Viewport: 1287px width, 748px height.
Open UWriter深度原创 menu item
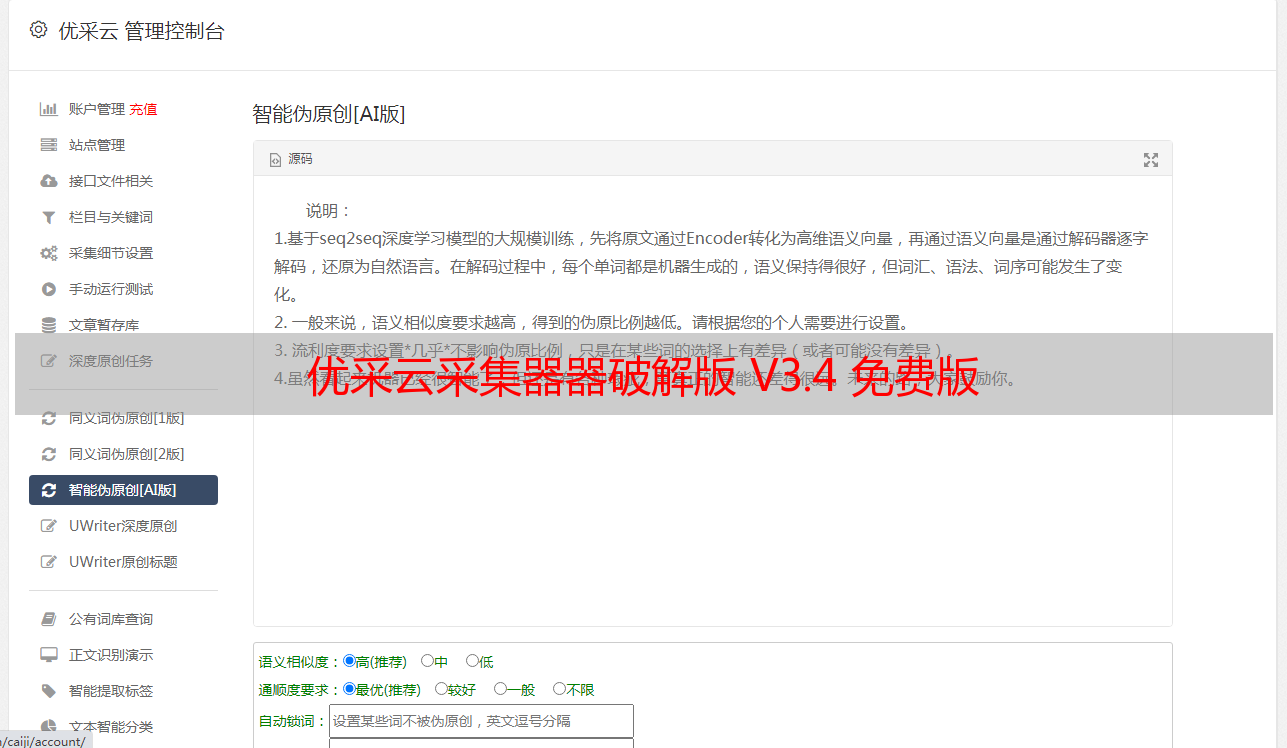123,526
